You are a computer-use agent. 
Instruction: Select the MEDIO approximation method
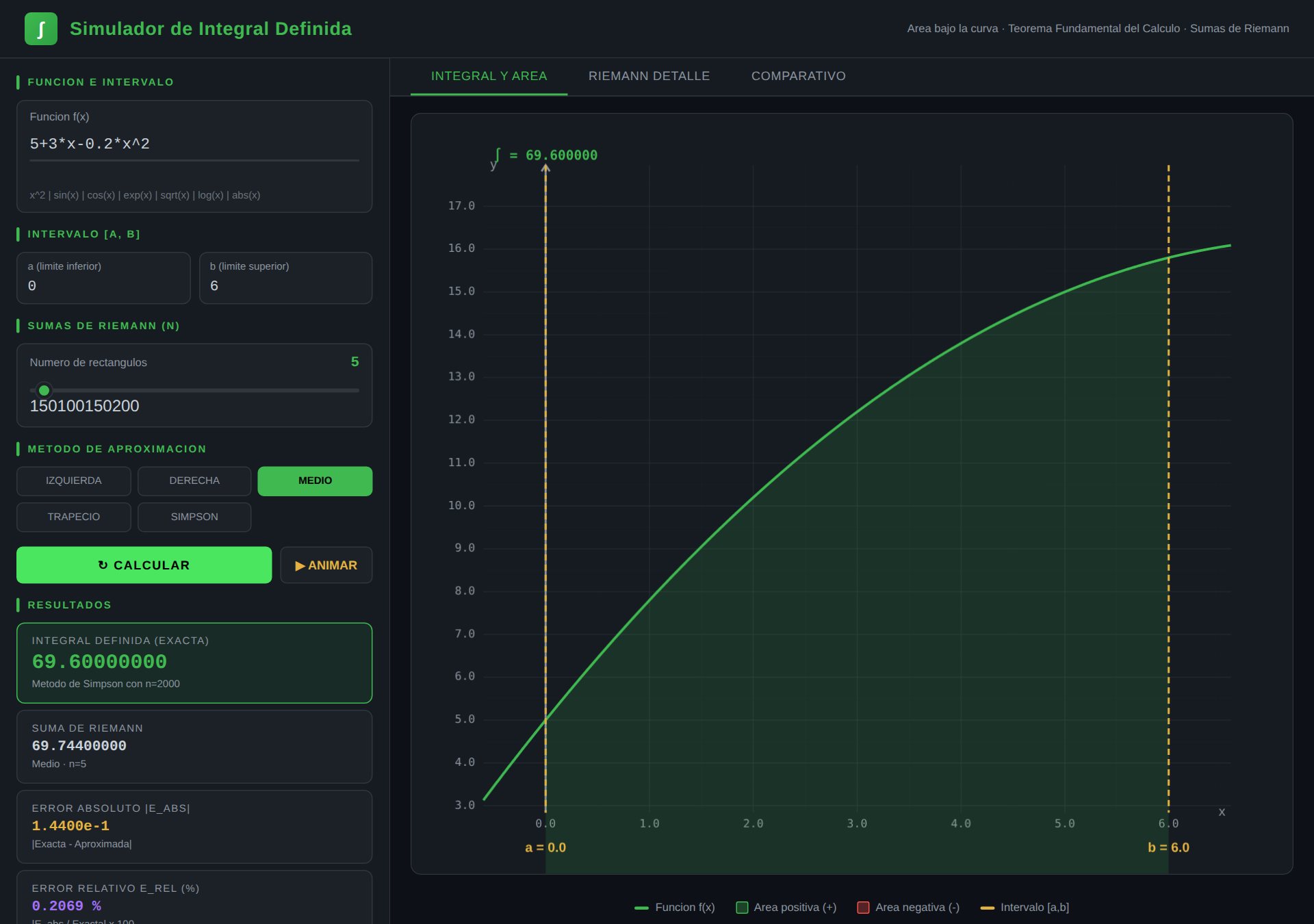coord(315,481)
